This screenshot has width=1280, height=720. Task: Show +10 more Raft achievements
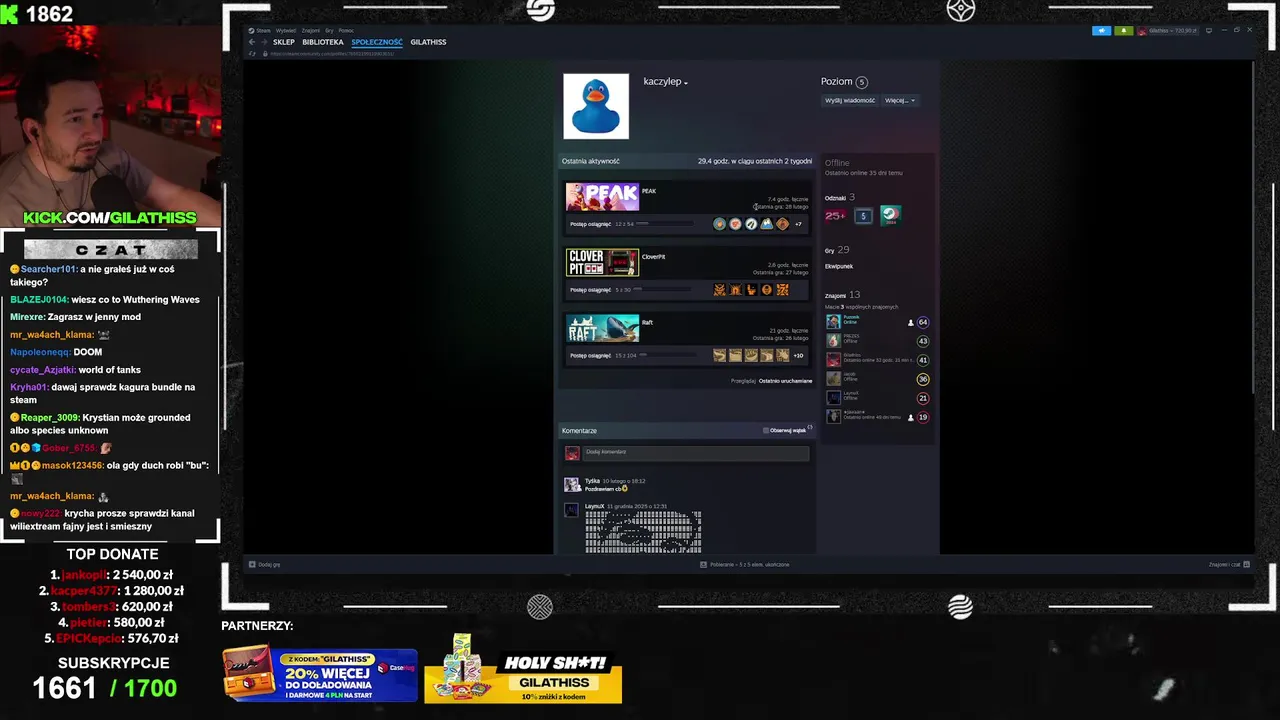coord(798,355)
